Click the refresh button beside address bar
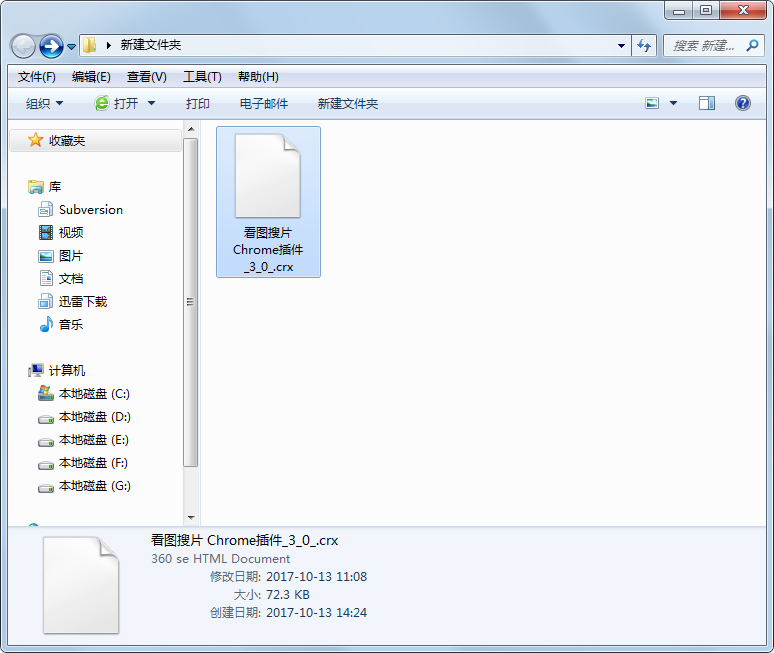Image resolution: width=774 pixels, height=653 pixels. coord(644,45)
